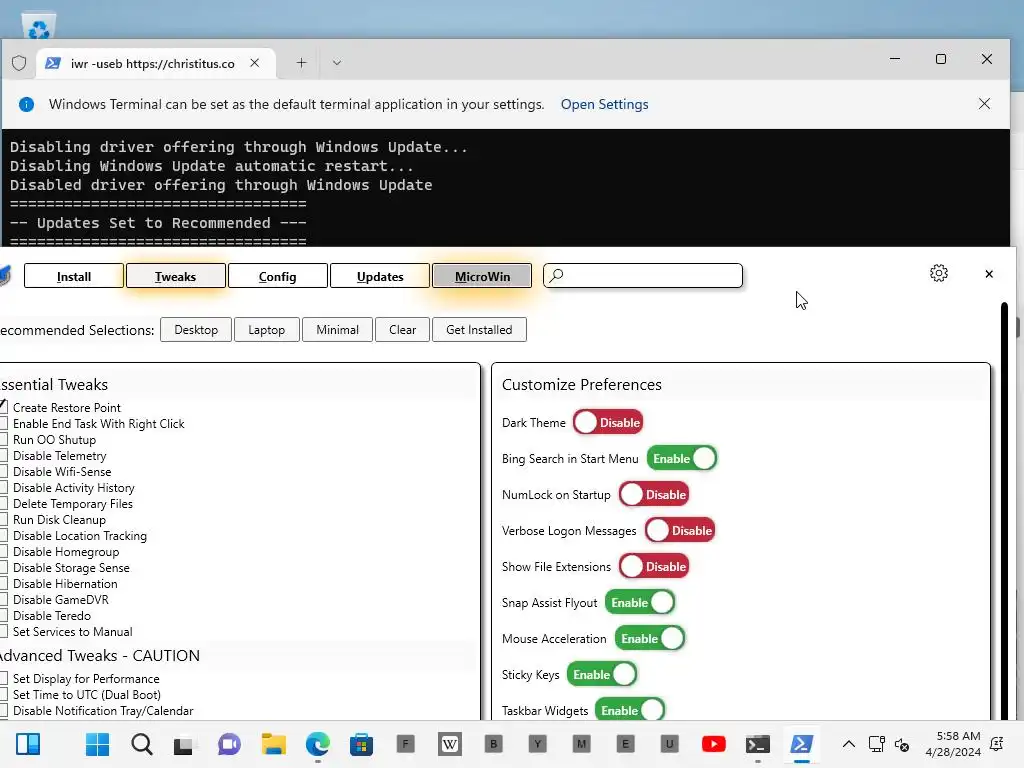Select Disable Telemetry tweak text
The width and height of the screenshot is (1024, 768).
click(59, 456)
